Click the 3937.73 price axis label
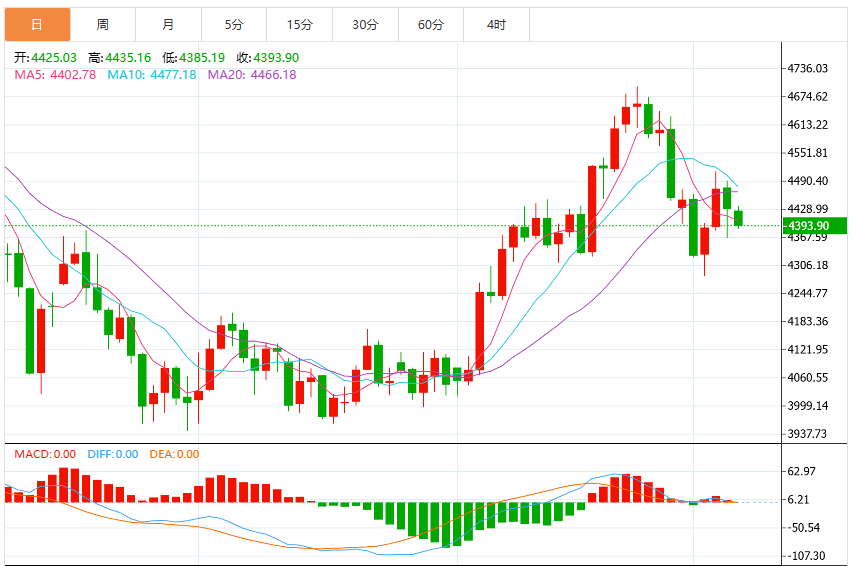853x566 pixels. (808, 434)
